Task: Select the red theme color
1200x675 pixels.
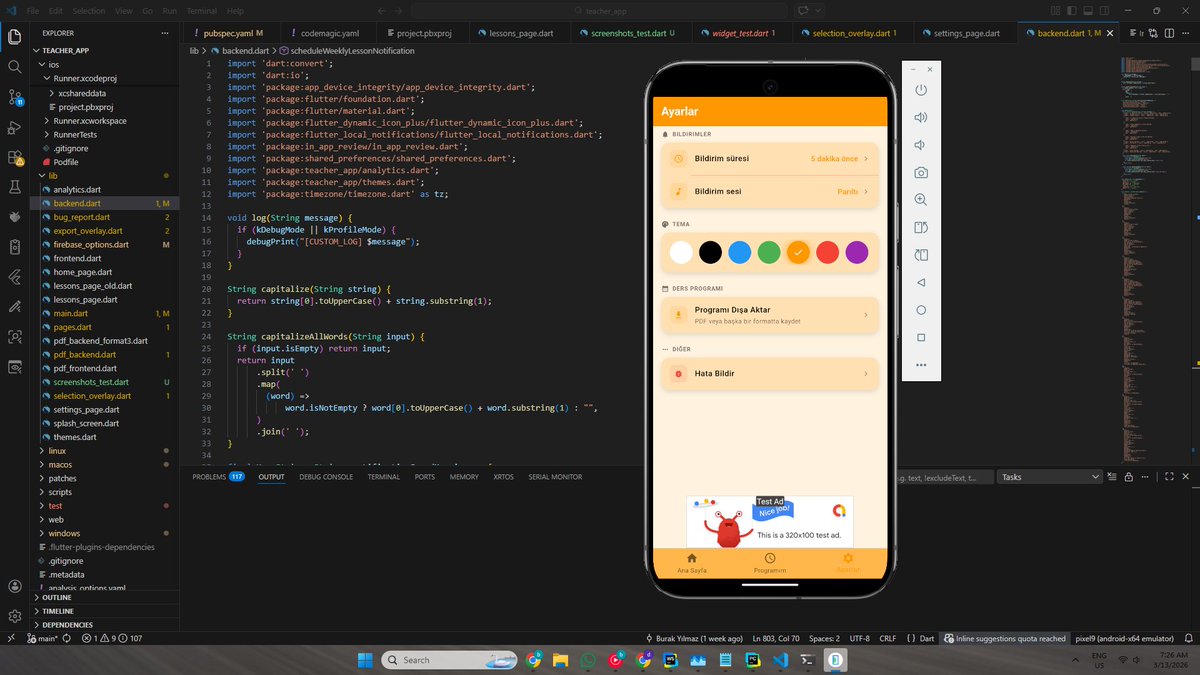Action: [827, 253]
